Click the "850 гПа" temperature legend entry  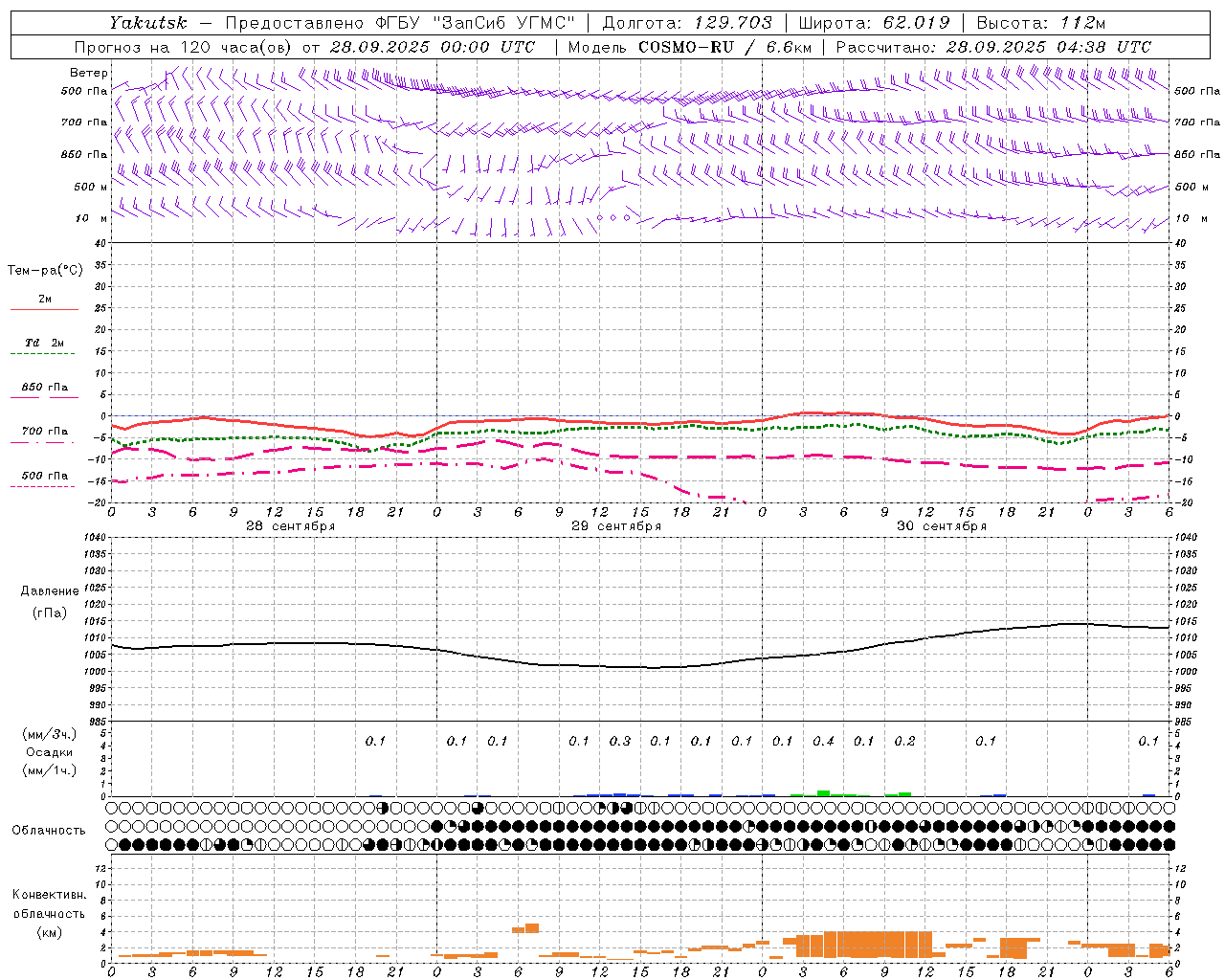pos(45,388)
